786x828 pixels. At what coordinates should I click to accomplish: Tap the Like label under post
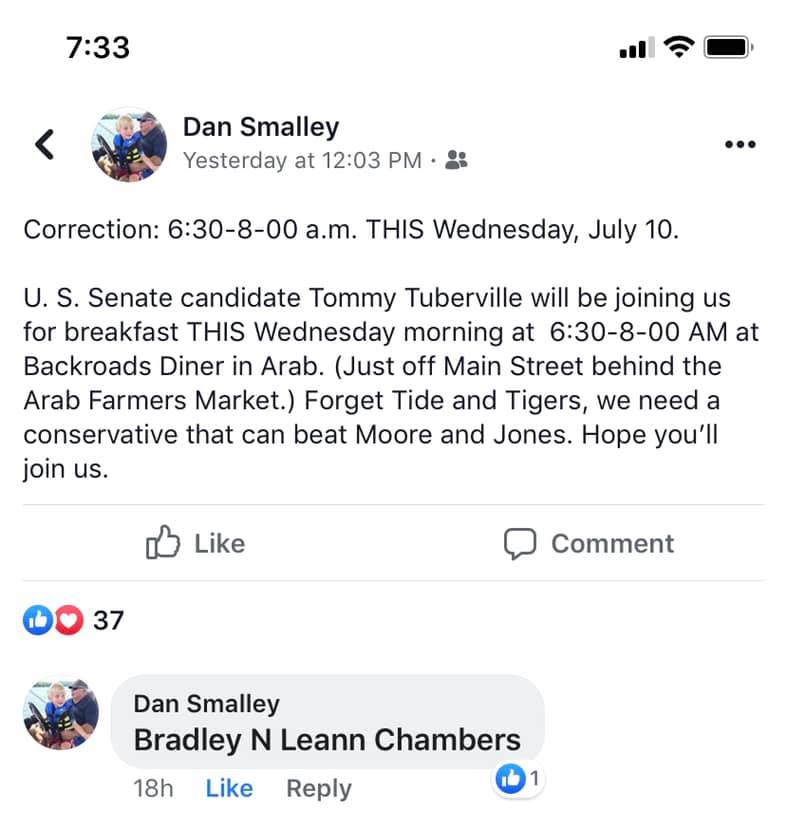click(x=220, y=543)
